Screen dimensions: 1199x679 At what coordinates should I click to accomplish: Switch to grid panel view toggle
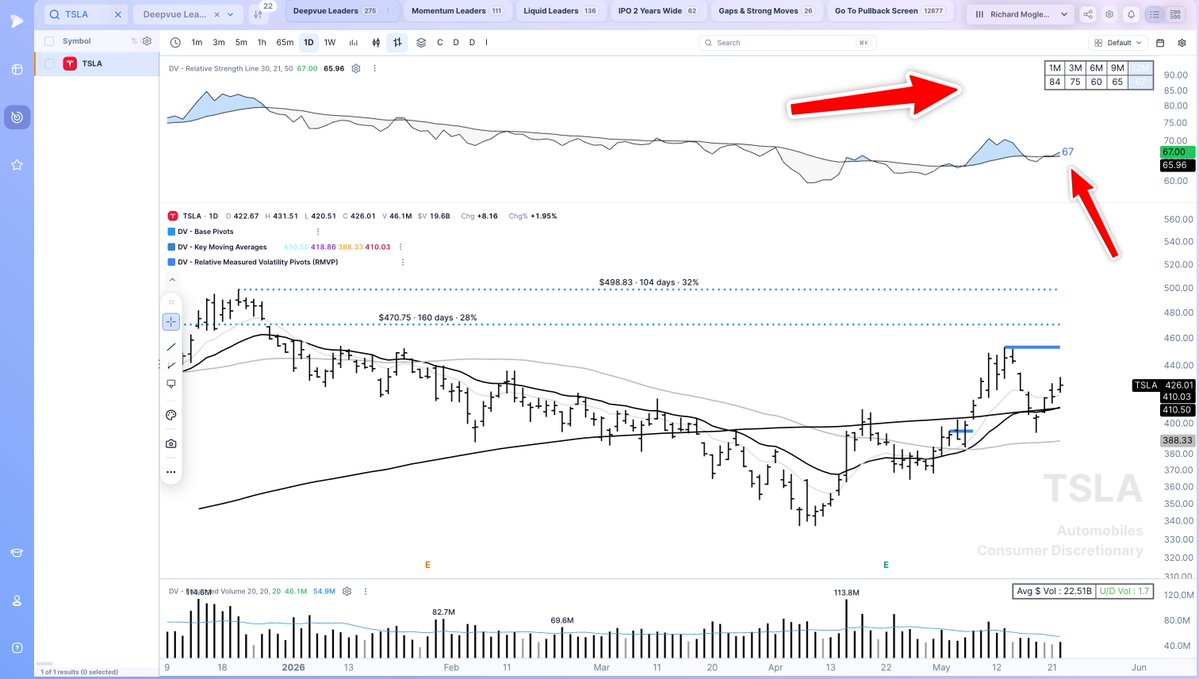click(x=1175, y=15)
